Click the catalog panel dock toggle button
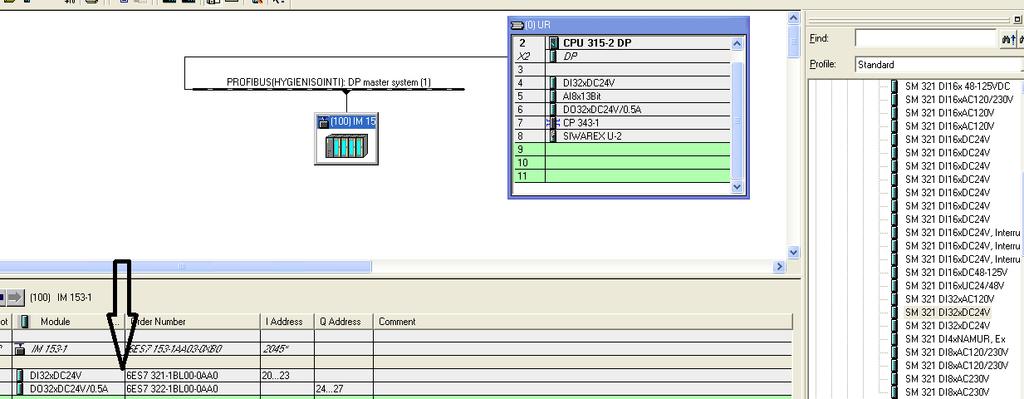1024x399 pixels. (x=1018, y=20)
